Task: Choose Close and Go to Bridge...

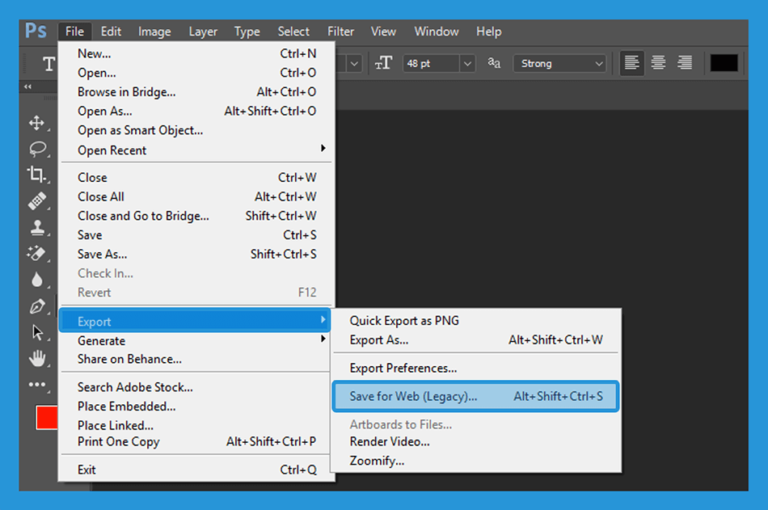Action: (x=197, y=216)
